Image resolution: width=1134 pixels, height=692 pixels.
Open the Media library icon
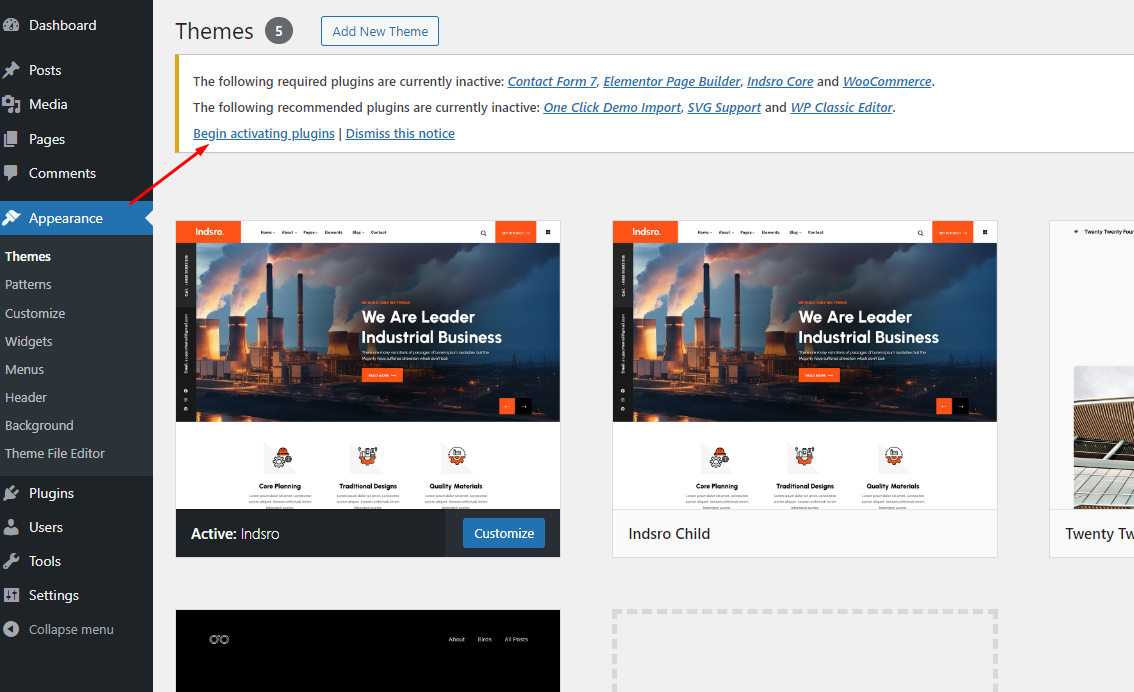tap(11, 104)
